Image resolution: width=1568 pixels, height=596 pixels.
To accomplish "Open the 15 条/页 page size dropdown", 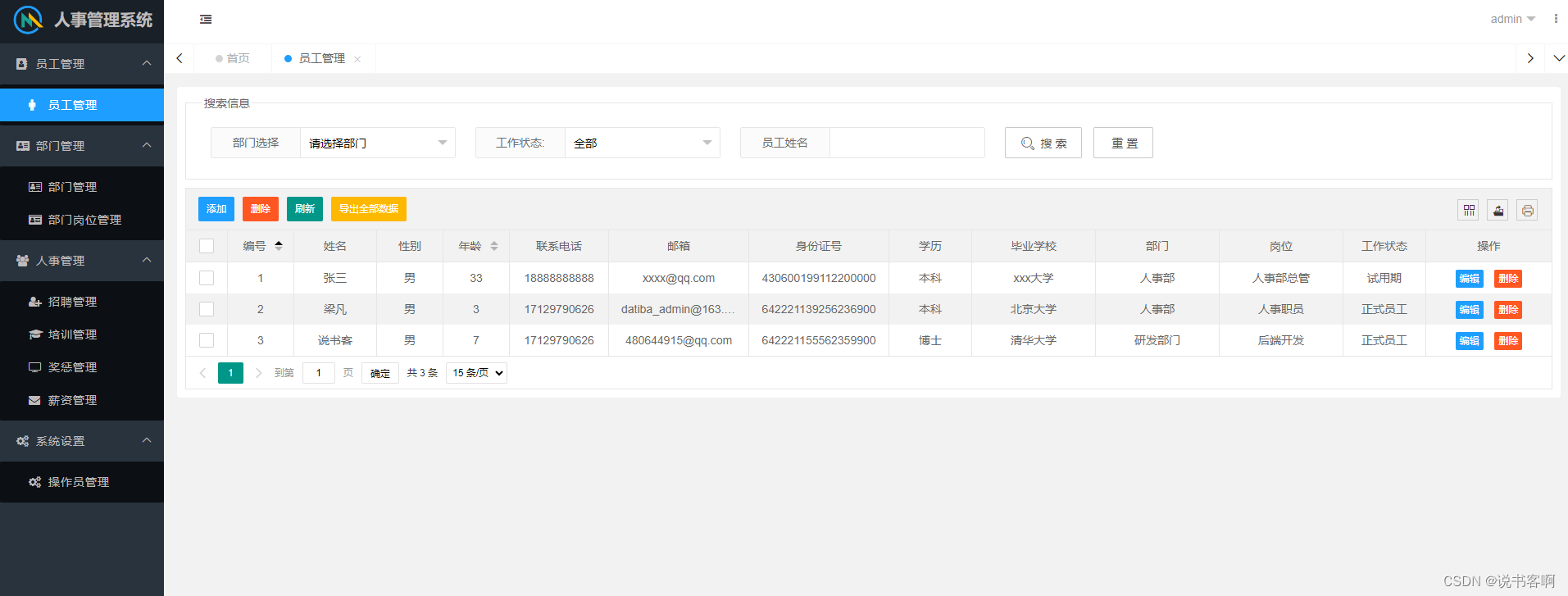I will pos(476,373).
